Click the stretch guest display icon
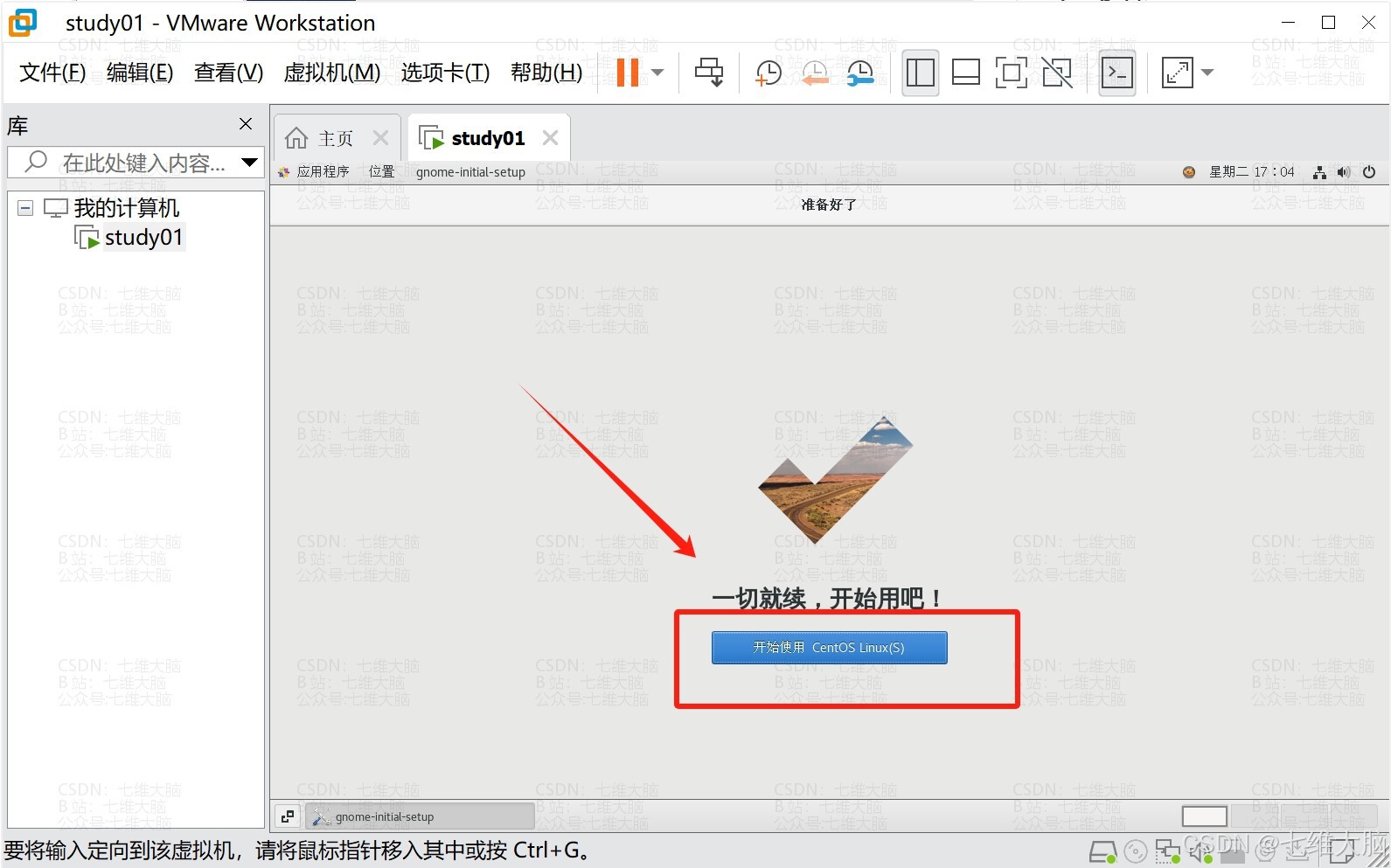1391x868 pixels. 1177,73
